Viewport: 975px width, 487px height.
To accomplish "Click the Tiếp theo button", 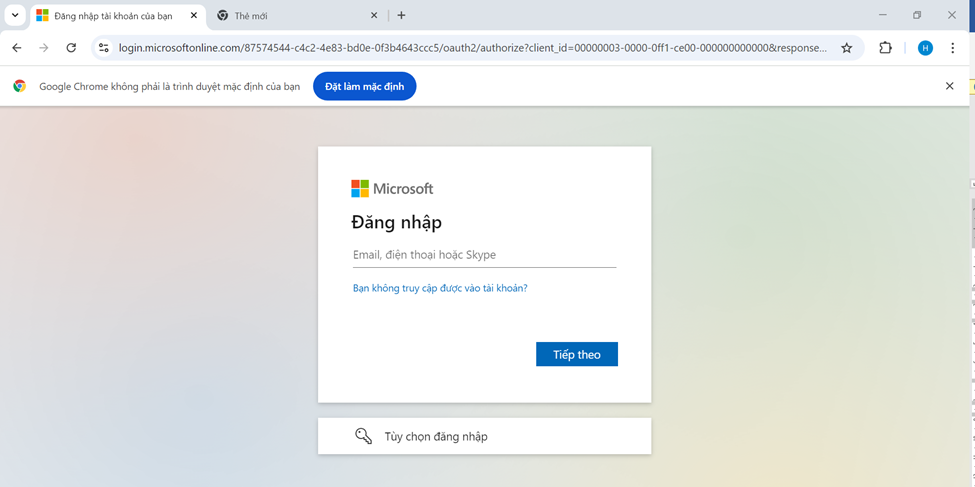I will coord(576,354).
